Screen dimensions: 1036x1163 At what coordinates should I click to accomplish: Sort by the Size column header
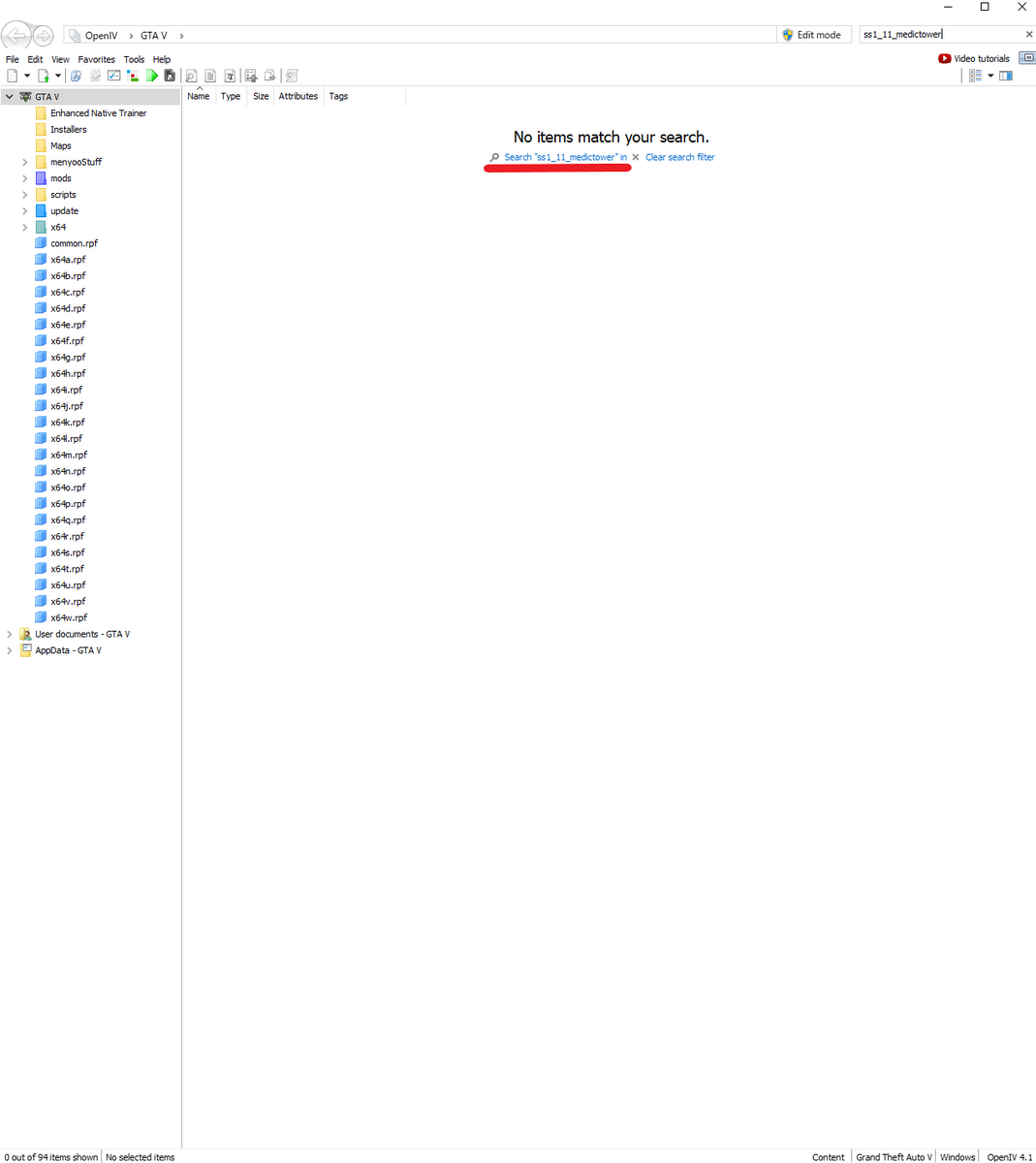(261, 96)
